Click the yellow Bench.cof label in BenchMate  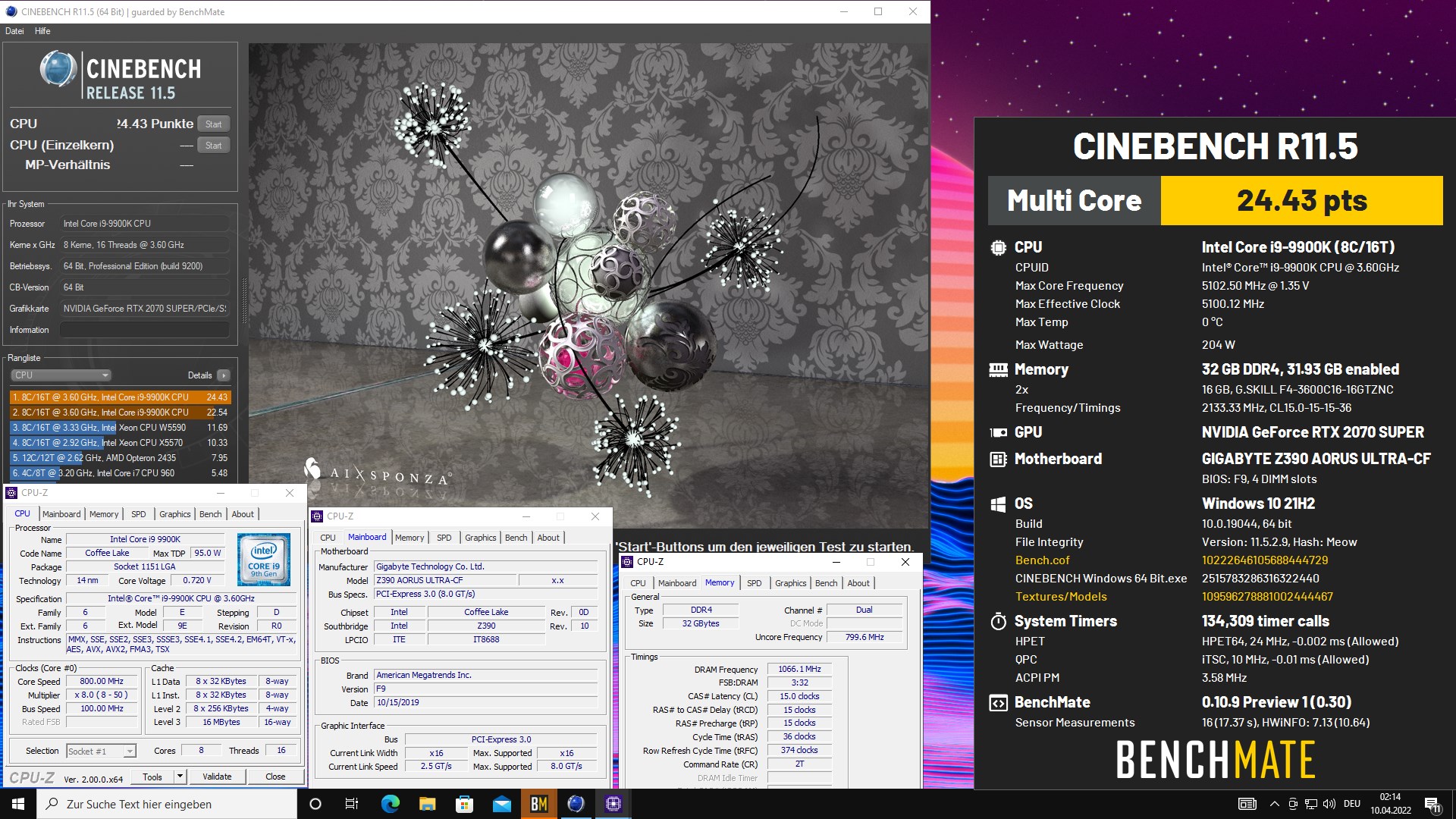point(1042,560)
